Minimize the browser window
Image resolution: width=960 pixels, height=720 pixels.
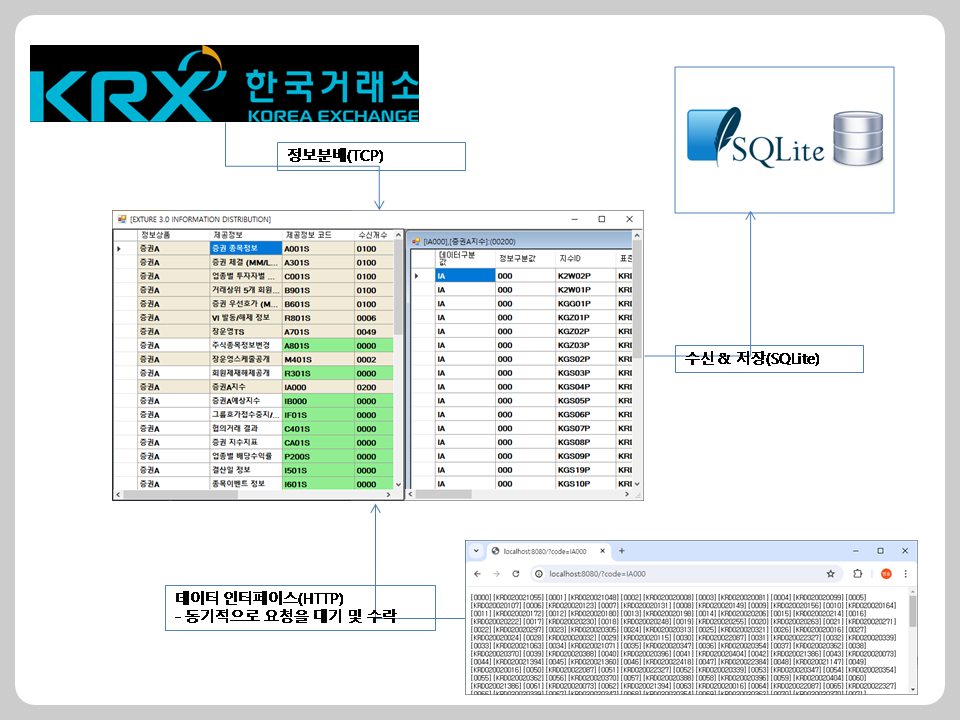[855, 551]
